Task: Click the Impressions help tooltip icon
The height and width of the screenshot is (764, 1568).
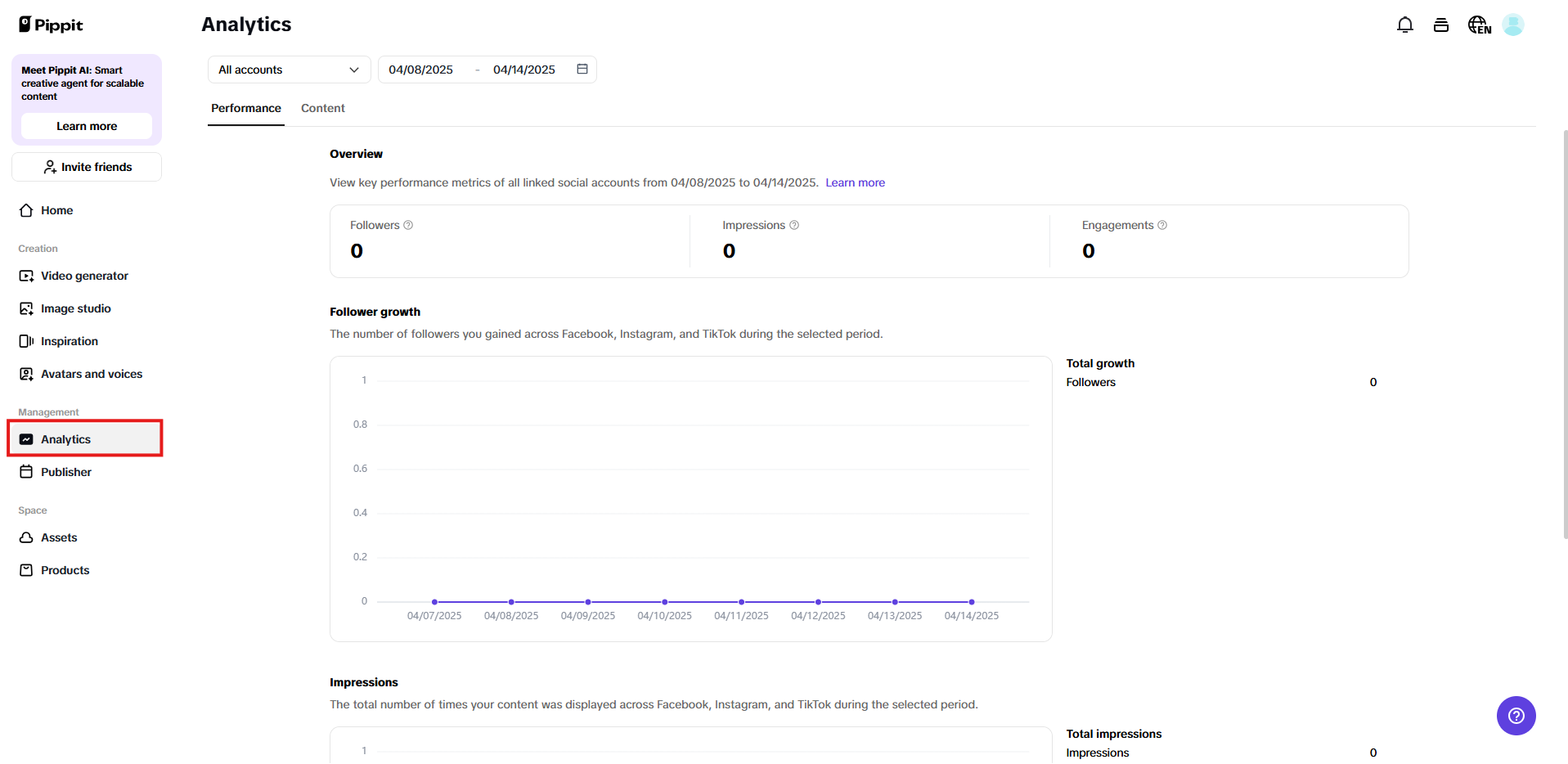Action: pos(793,225)
